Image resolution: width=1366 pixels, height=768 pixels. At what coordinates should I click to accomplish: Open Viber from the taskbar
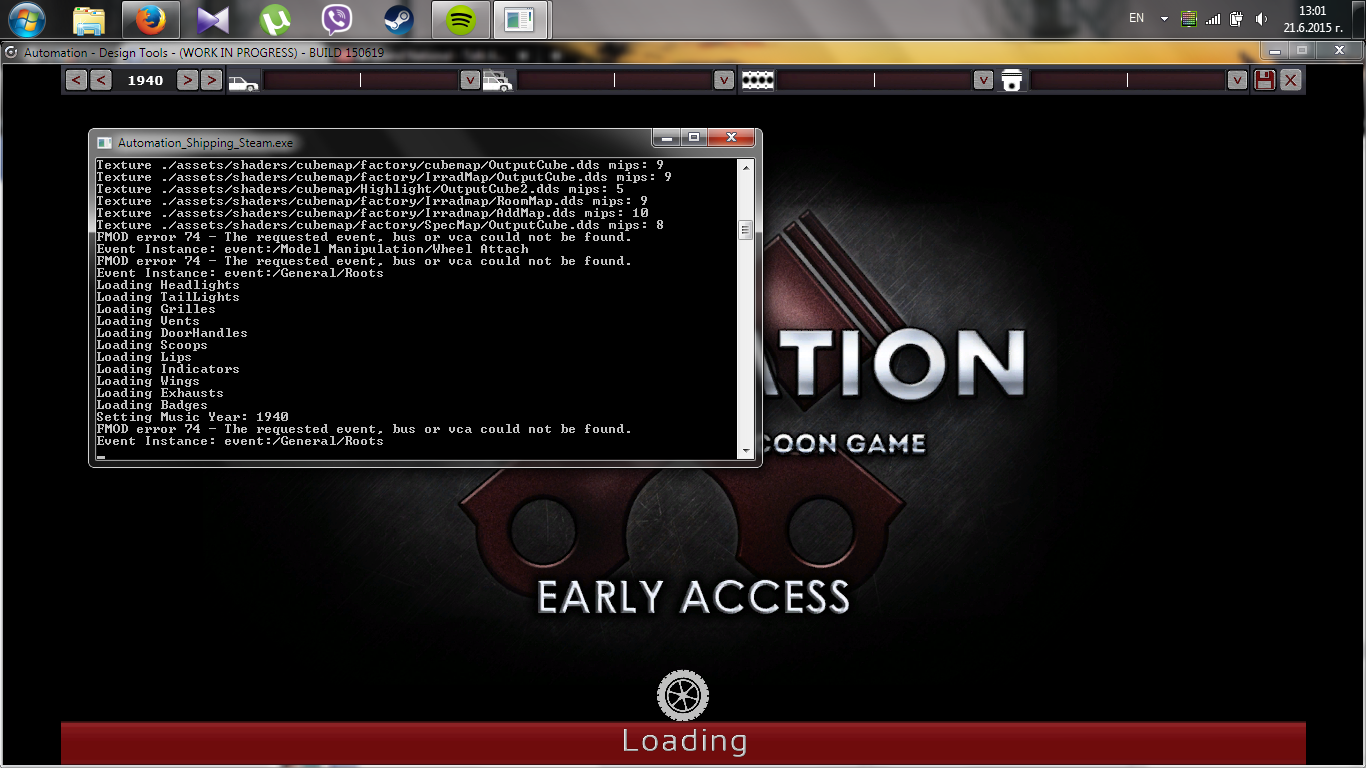[x=336, y=19]
